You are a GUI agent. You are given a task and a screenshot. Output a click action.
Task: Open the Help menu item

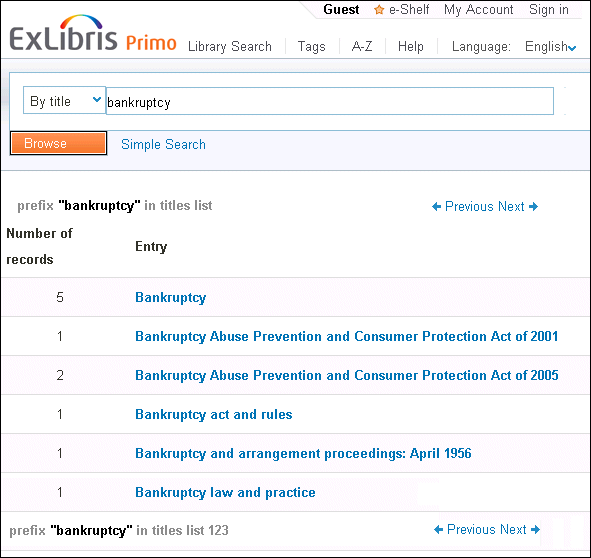point(410,46)
